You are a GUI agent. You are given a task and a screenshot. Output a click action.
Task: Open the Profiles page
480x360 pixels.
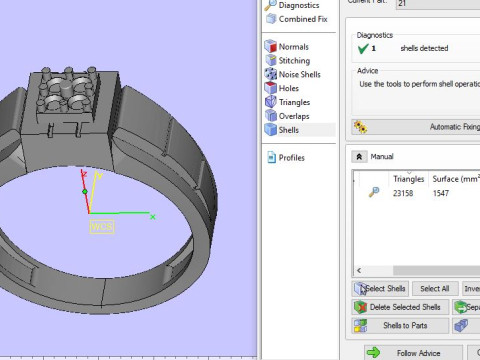(286, 158)
